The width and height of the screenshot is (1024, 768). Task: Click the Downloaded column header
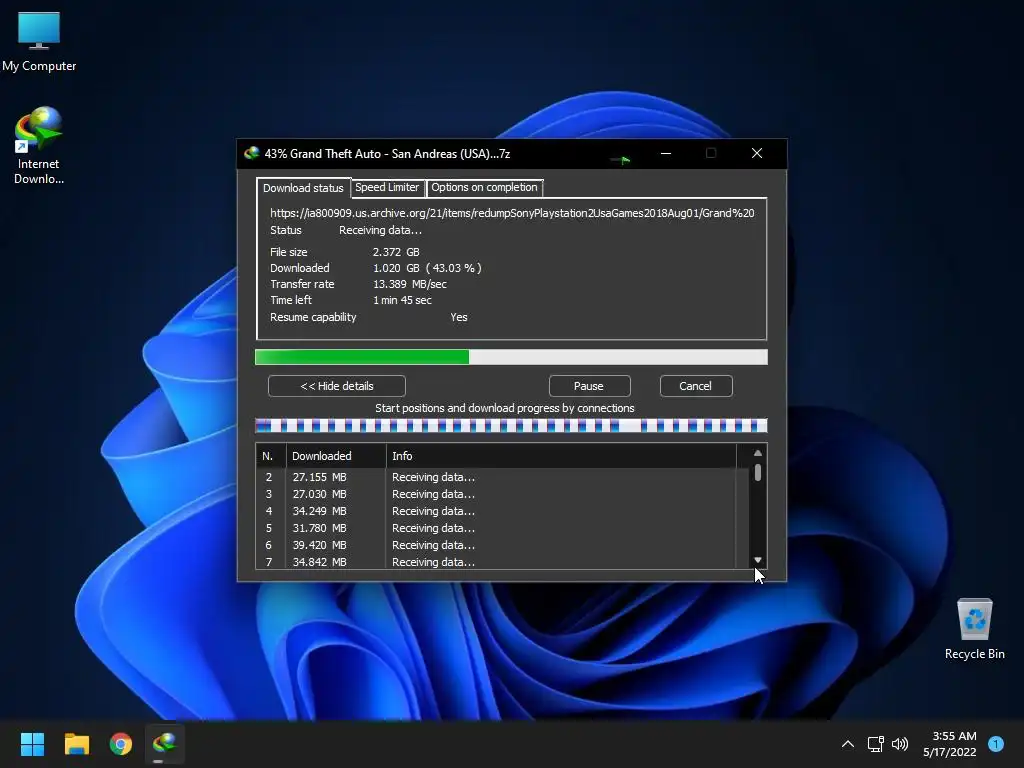[336, 456]
